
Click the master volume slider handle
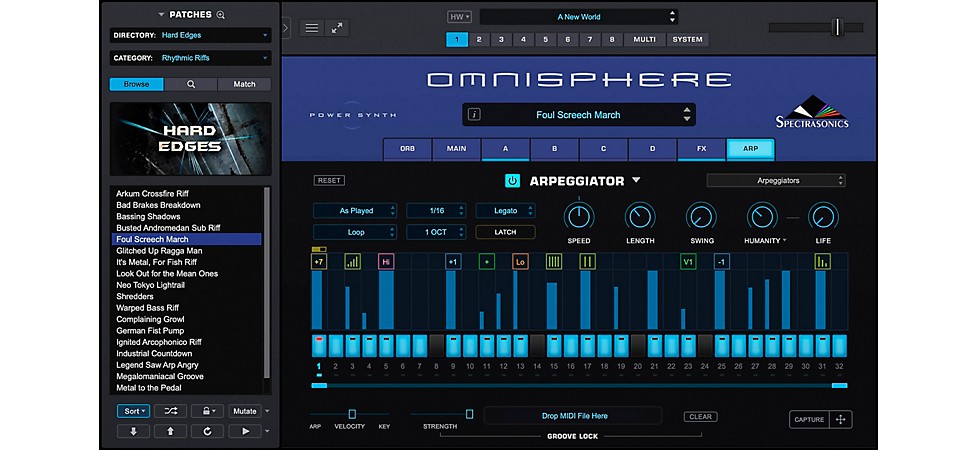pos(837,27)
